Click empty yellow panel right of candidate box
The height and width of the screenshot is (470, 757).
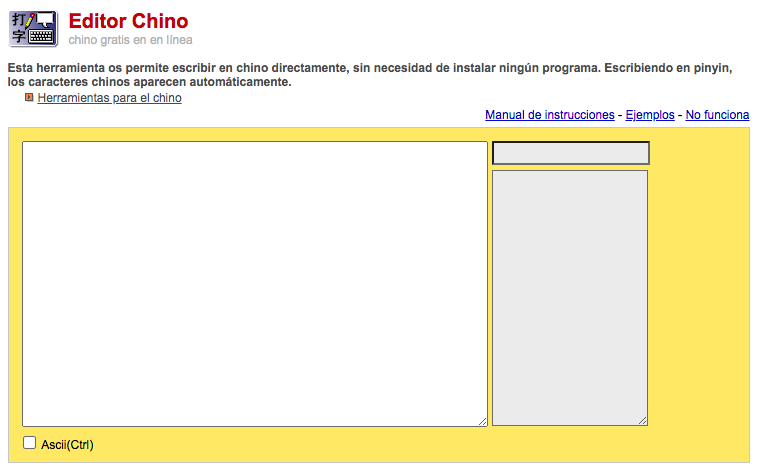click(699, 290)
